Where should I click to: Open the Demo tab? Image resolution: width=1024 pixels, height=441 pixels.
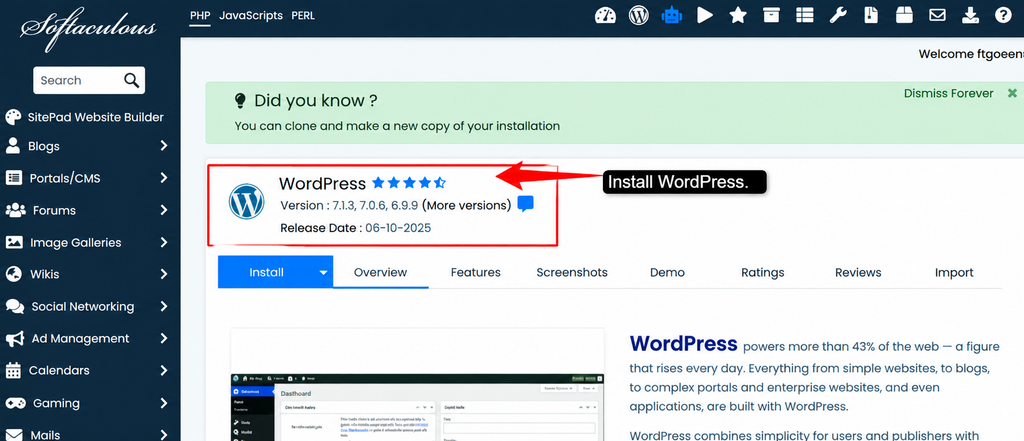(x=667, y=272)
